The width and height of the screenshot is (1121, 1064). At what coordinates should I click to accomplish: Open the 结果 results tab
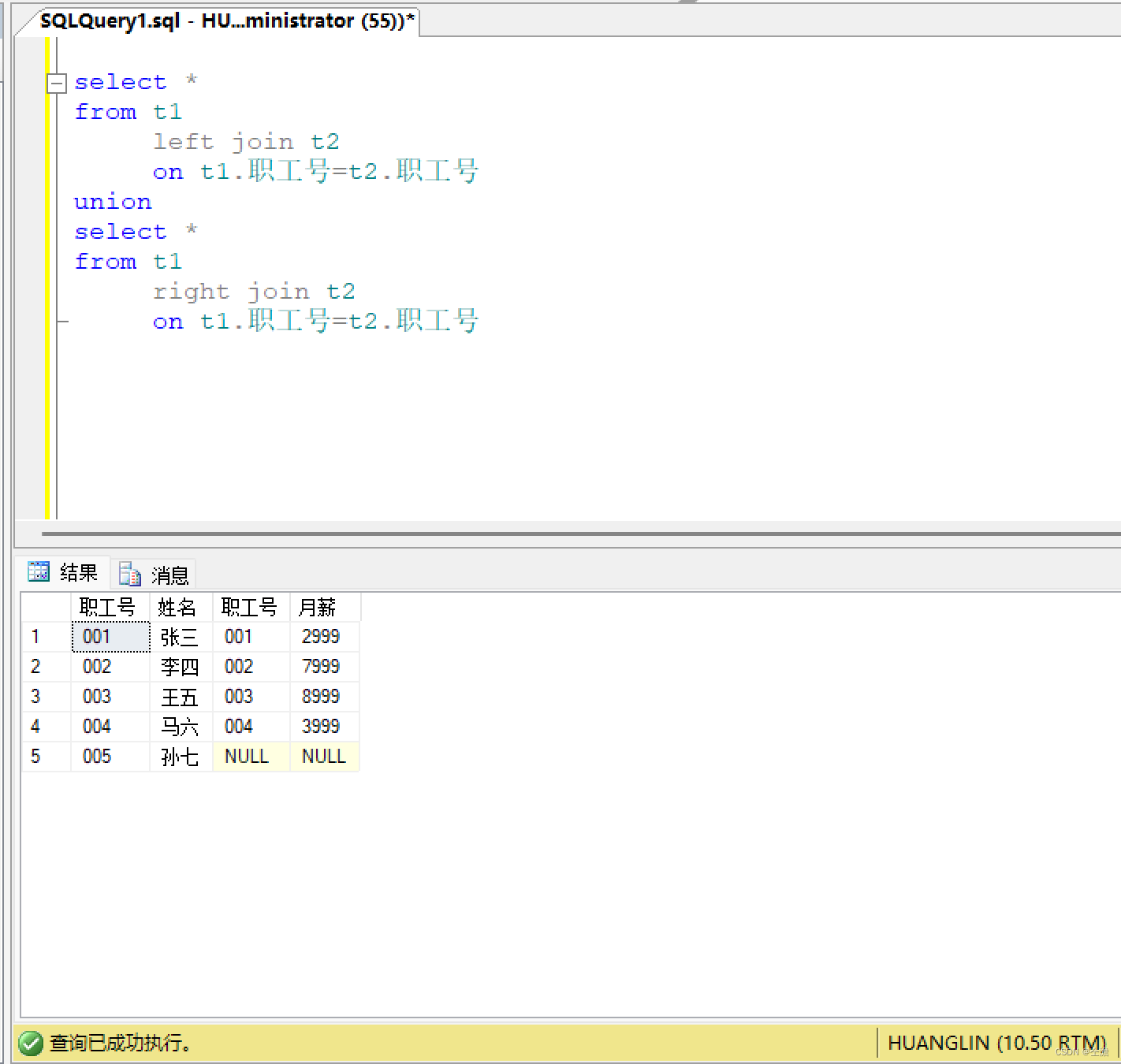[63, 573]
